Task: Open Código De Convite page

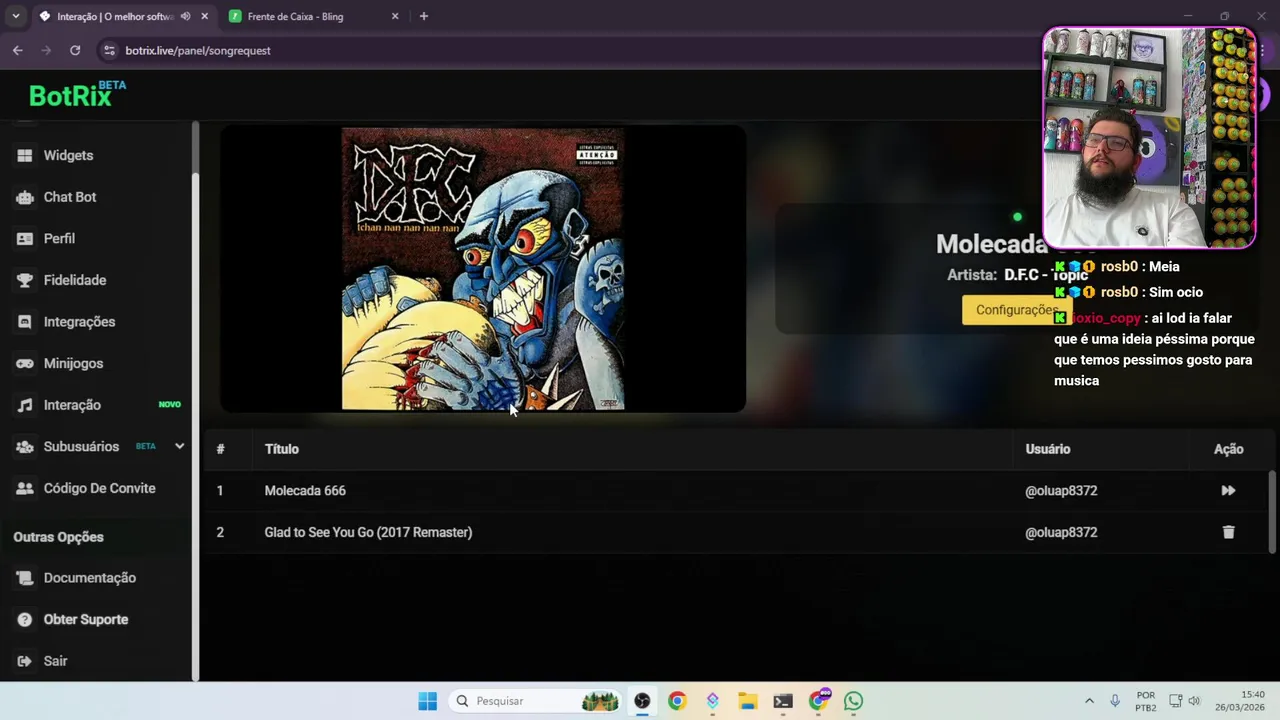Action: (99, 488)
